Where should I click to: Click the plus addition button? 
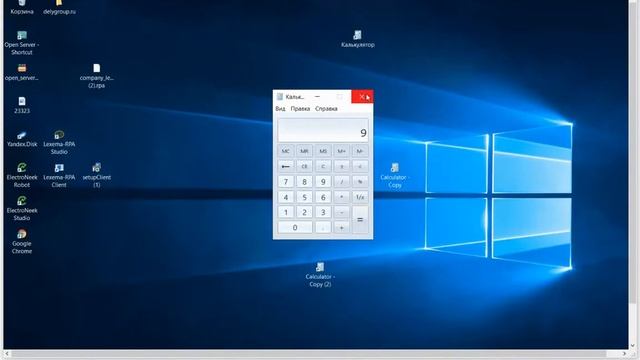pos(342,227)
